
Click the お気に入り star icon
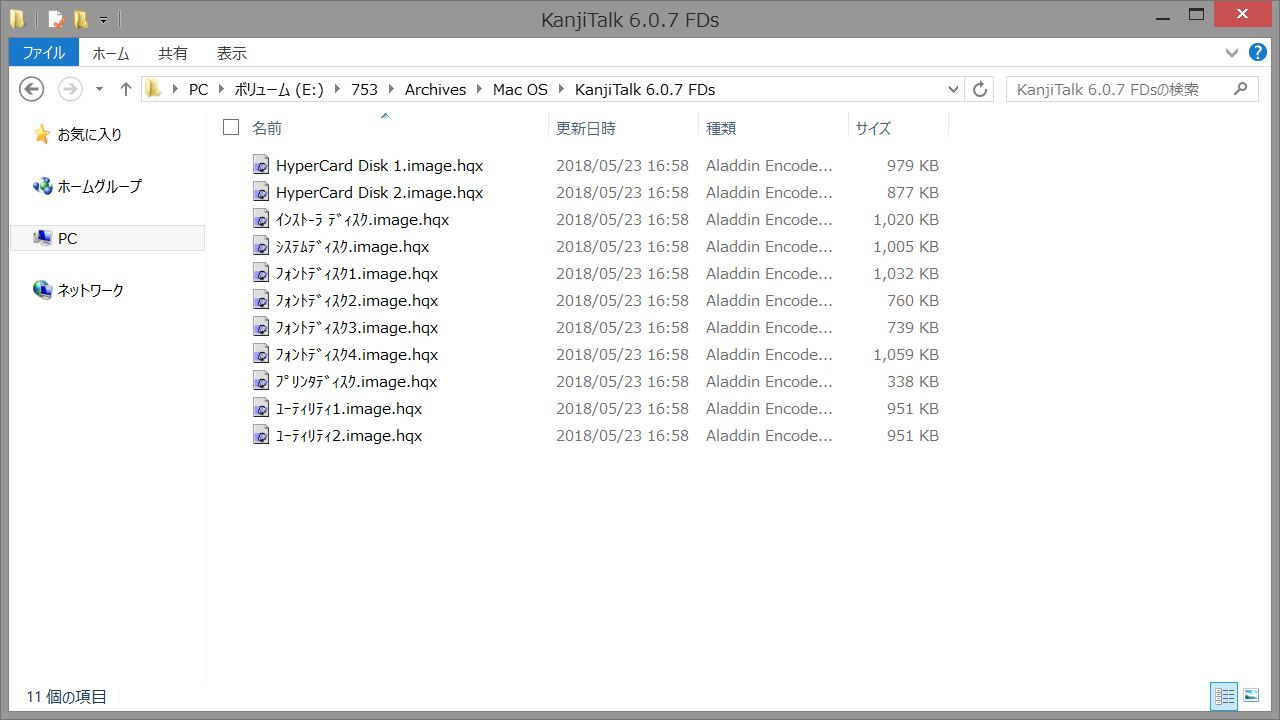coord(41,134)
